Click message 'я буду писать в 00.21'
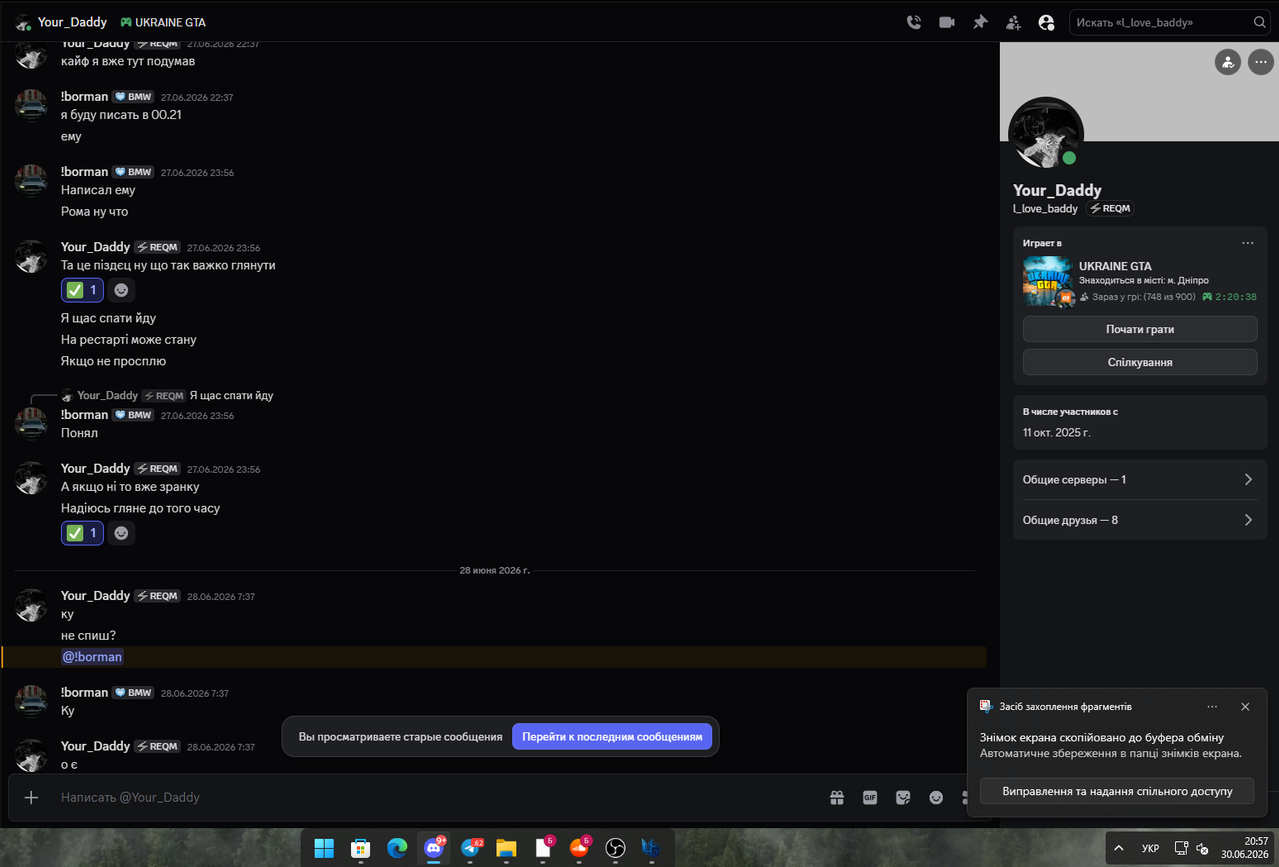 pos(121,114)
